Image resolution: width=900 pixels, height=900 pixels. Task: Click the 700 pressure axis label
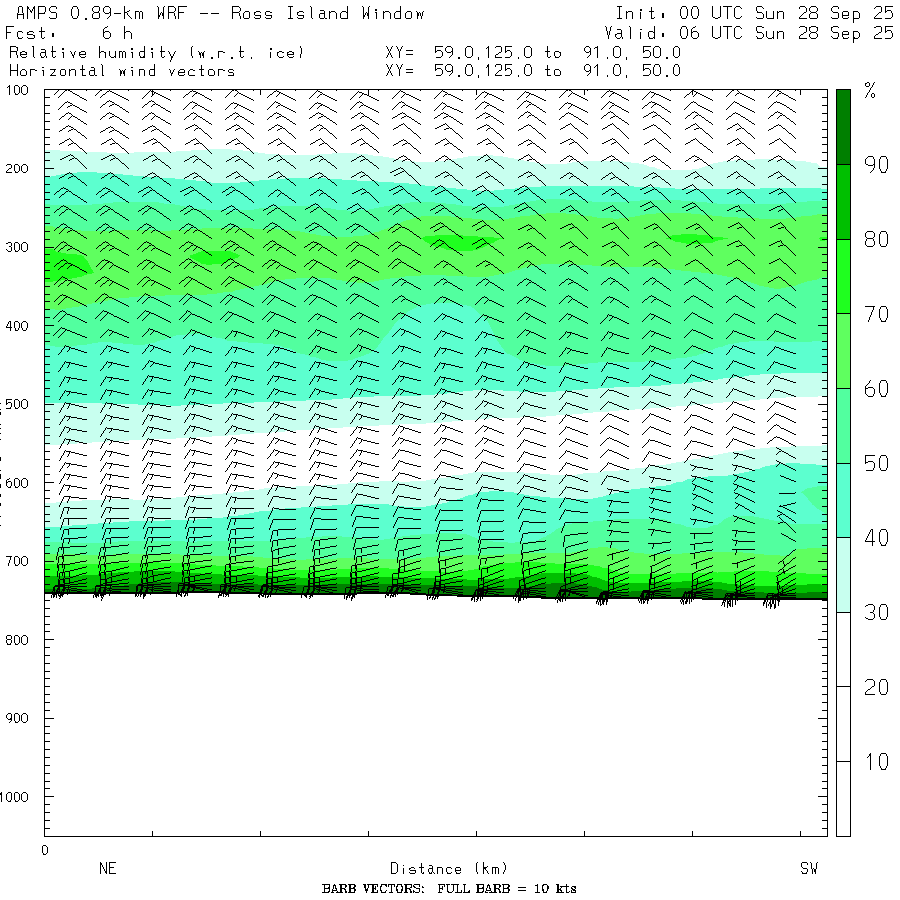[17, 561]
